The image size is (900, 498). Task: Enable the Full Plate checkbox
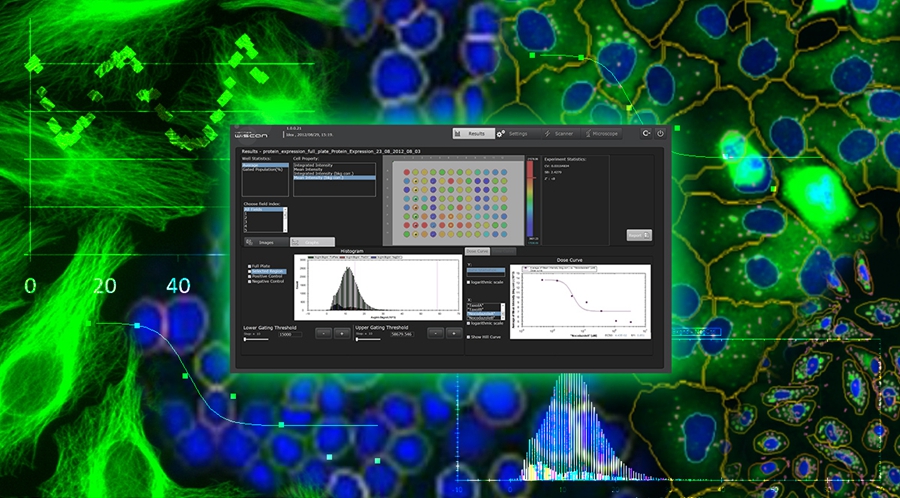click(249, 266)
